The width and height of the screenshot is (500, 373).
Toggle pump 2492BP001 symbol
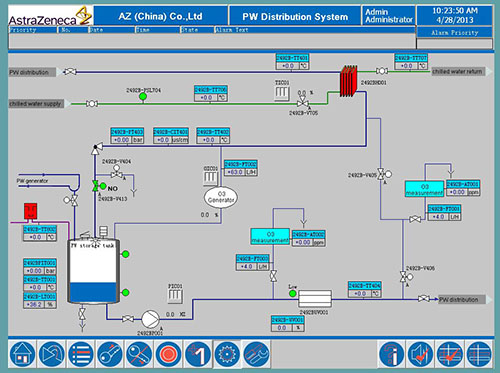pyautogui.click(x=150, y=319)
